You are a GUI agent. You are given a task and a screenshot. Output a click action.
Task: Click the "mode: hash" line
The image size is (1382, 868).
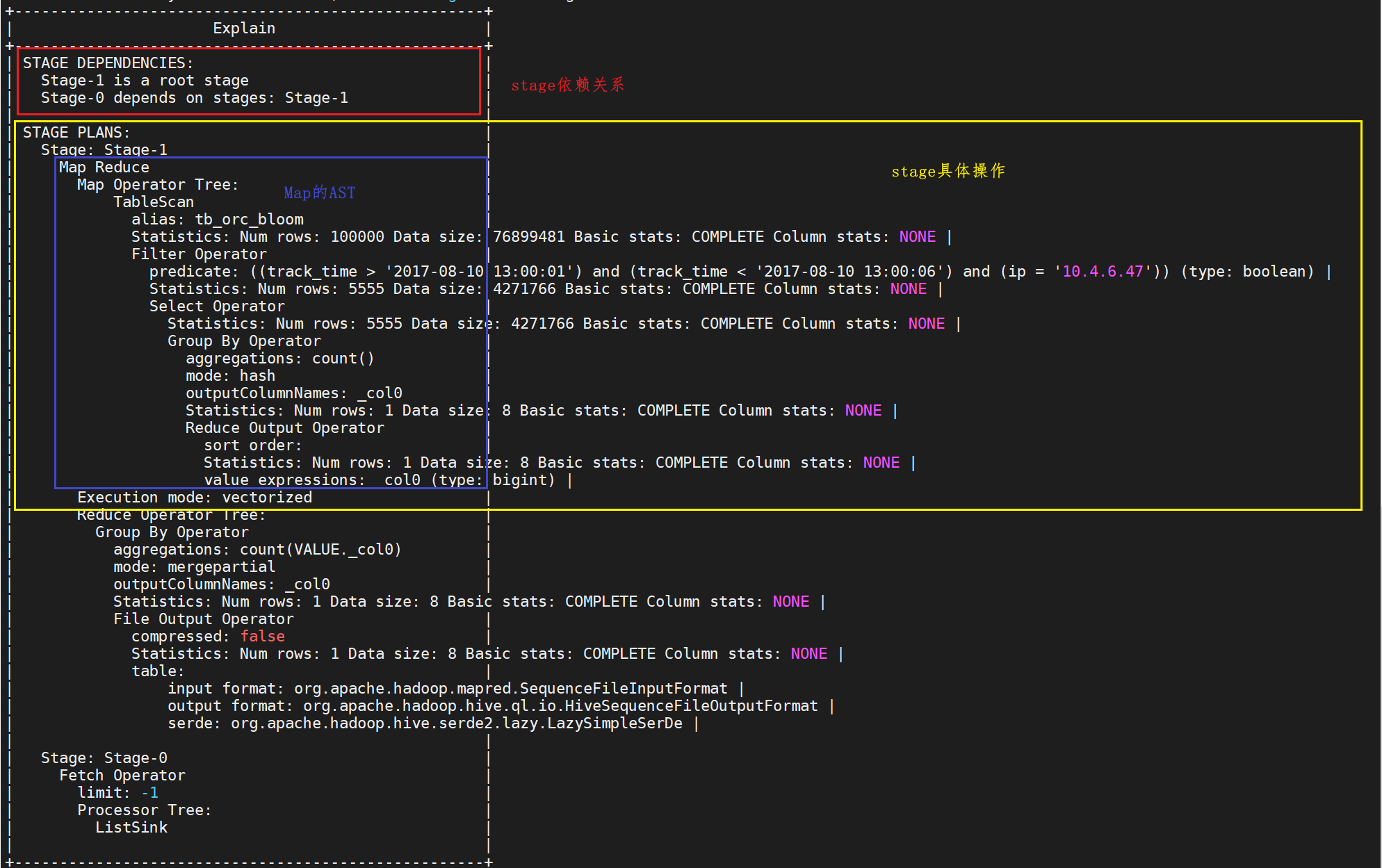230,376
